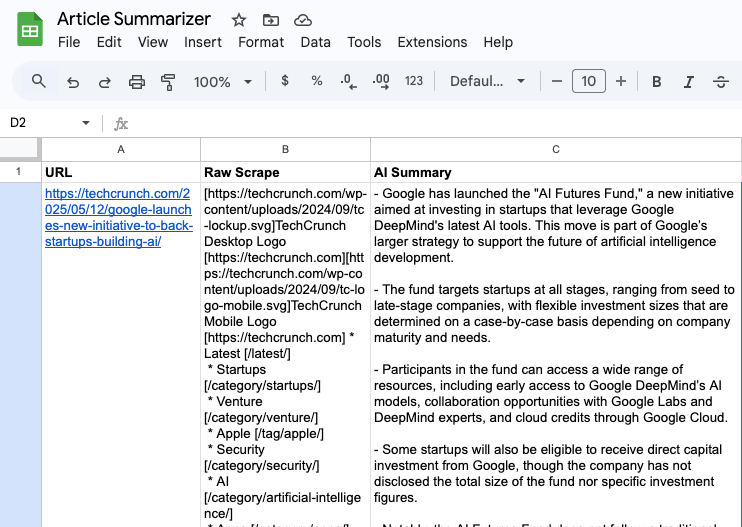Open more number formats 123
Viewport: 742px width, 527px height.
coord(414,81)
